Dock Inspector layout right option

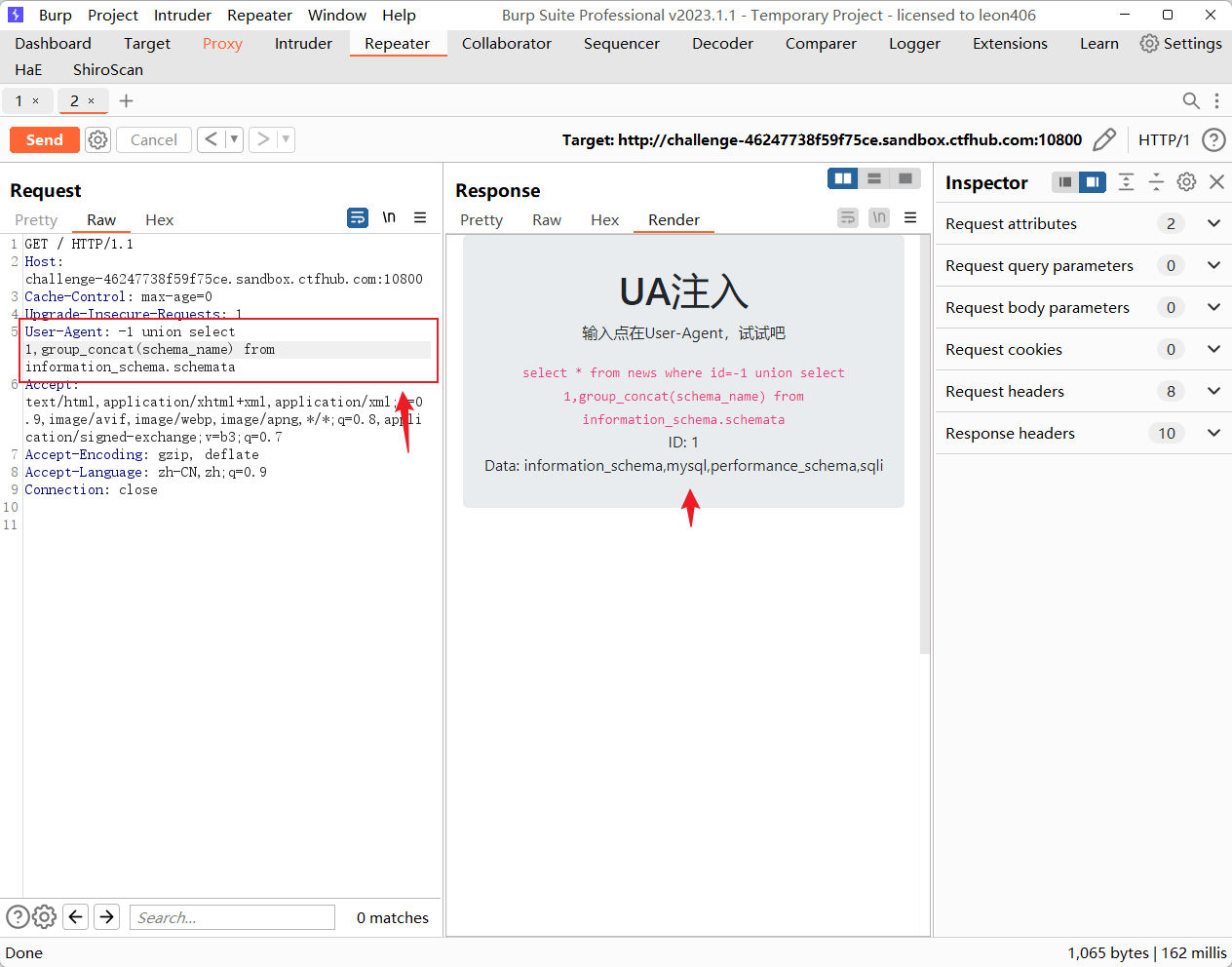pyautogui.click(x=1093, y=182)
